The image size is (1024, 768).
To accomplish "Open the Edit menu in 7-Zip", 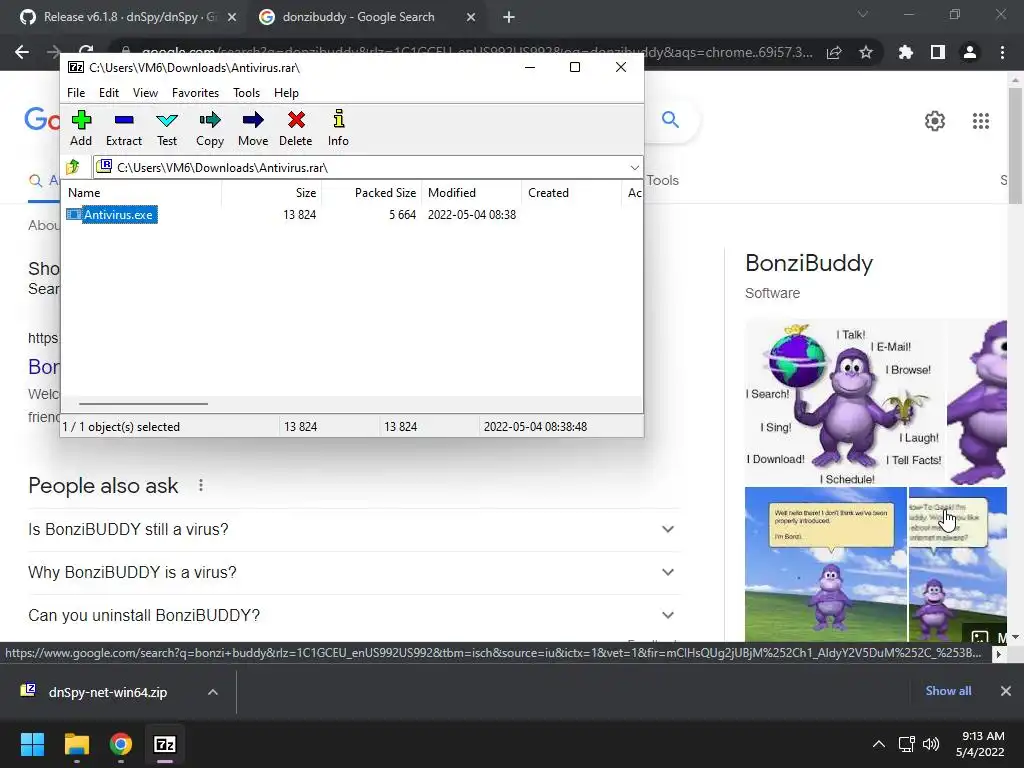I will tap(108, 93).
